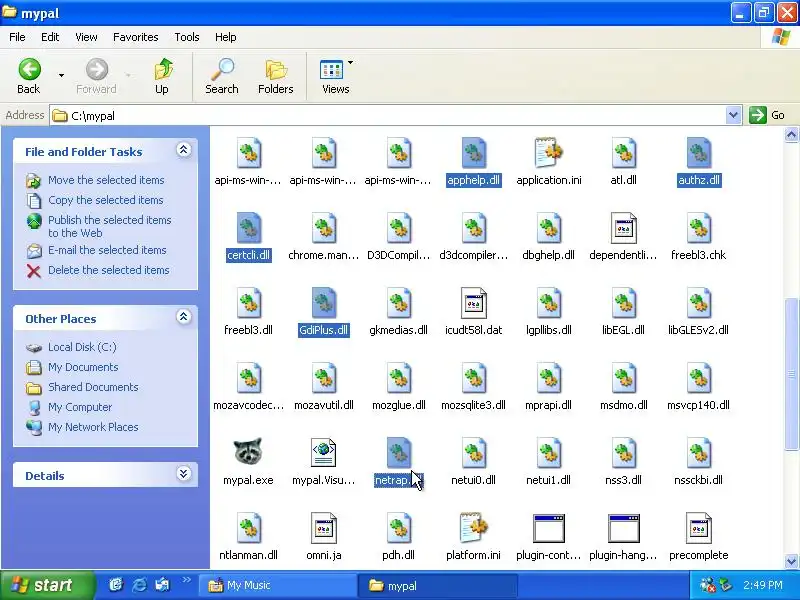
Task: Open the Edit menu
Action: coord(50,37)
